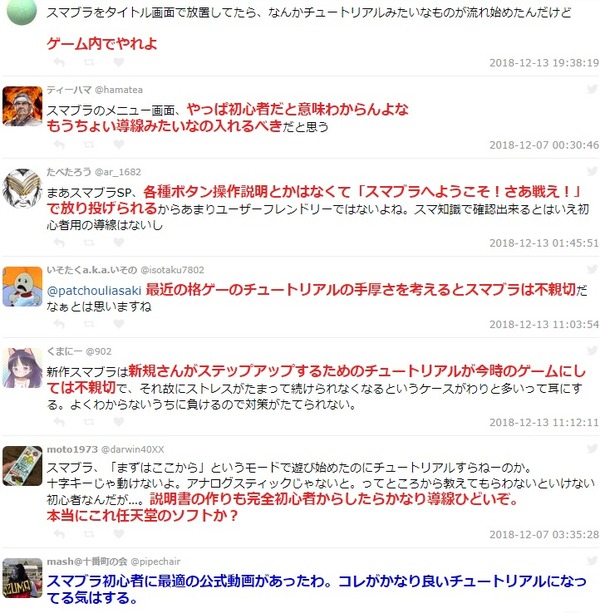Screen dimensions: 600x613
Task: Like the tweet by moto1973 @darwin40XX
Action: click(119, 534)
